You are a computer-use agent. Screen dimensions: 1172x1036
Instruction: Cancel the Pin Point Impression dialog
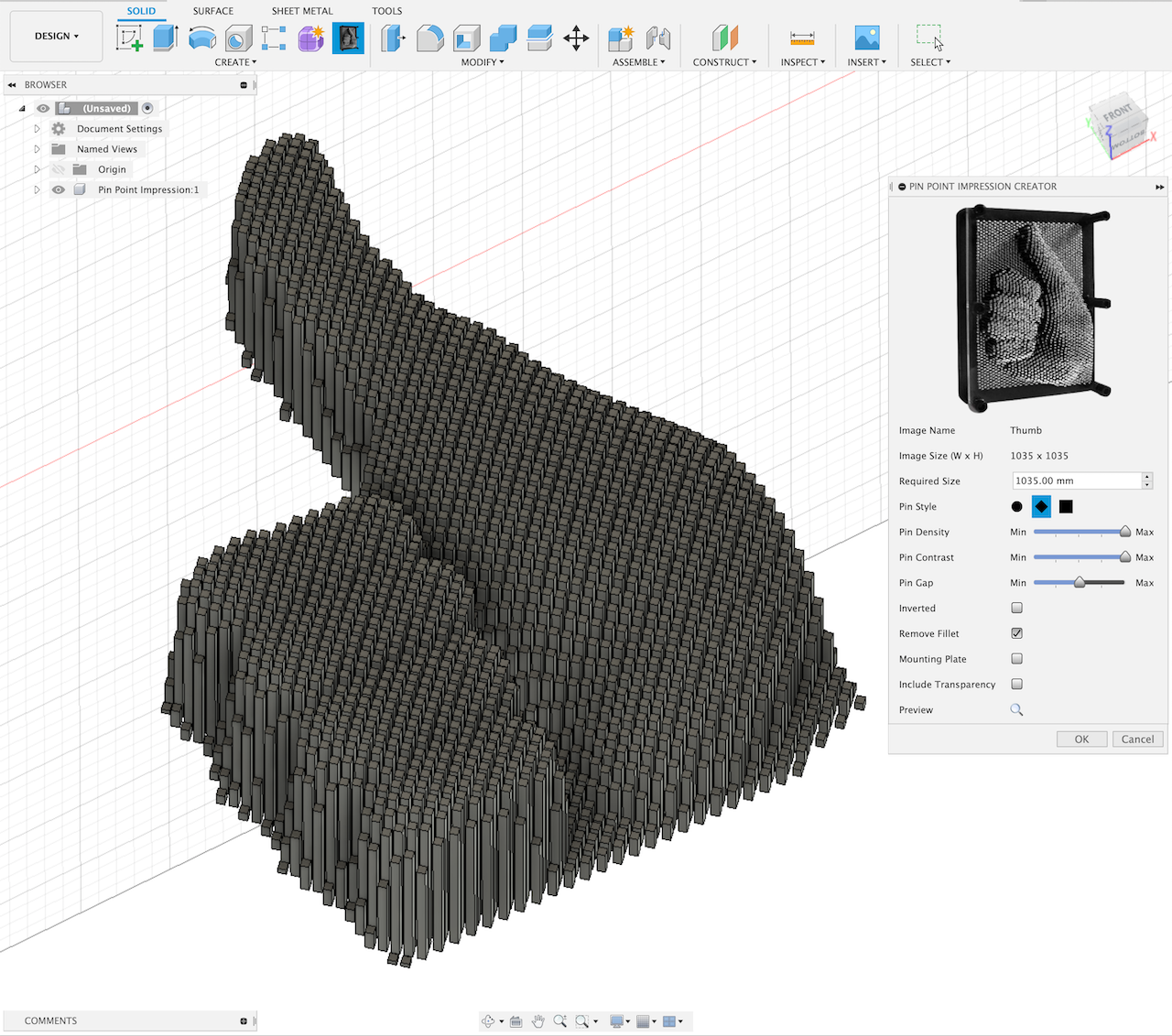point(1137,739)
